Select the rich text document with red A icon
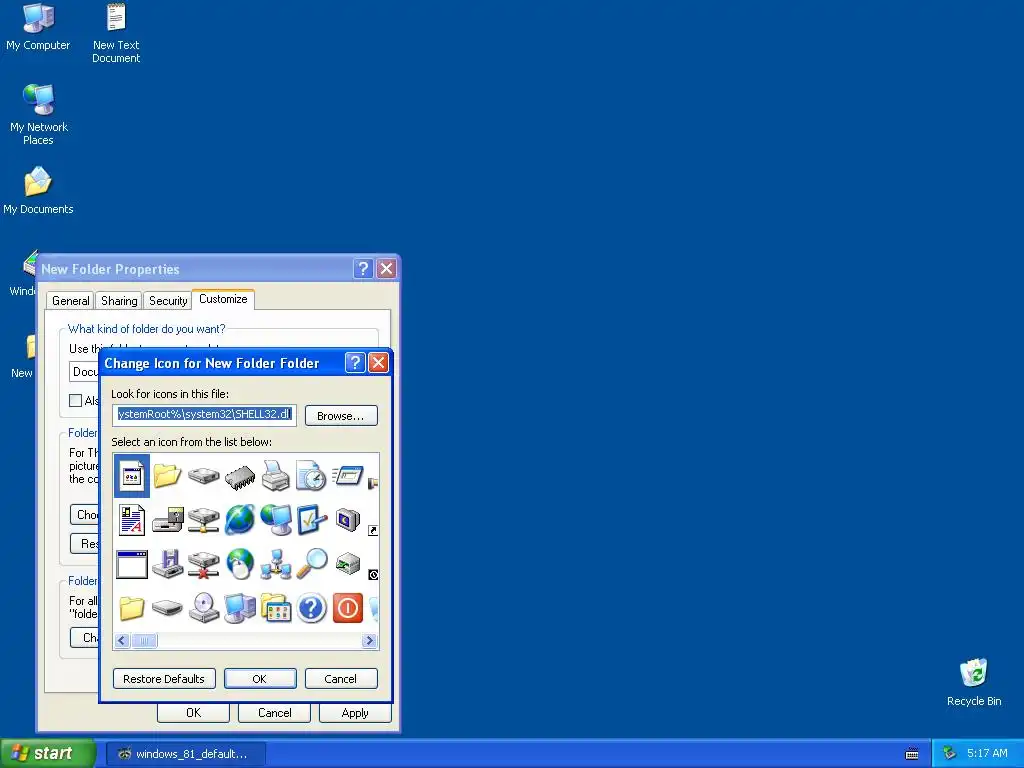 pos(132,520)
